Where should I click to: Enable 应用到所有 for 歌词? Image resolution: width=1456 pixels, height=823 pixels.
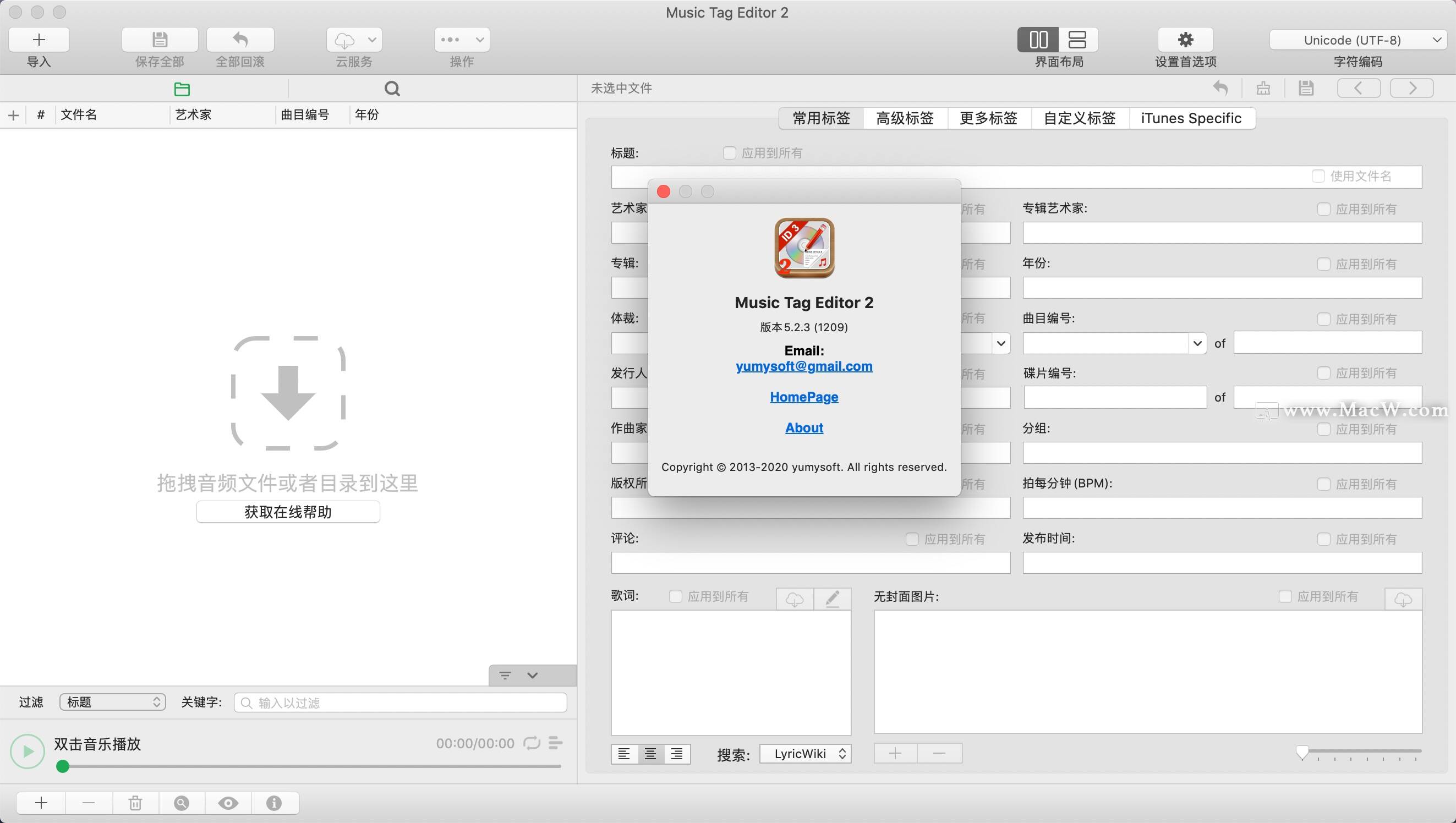(x=675, y=596)
